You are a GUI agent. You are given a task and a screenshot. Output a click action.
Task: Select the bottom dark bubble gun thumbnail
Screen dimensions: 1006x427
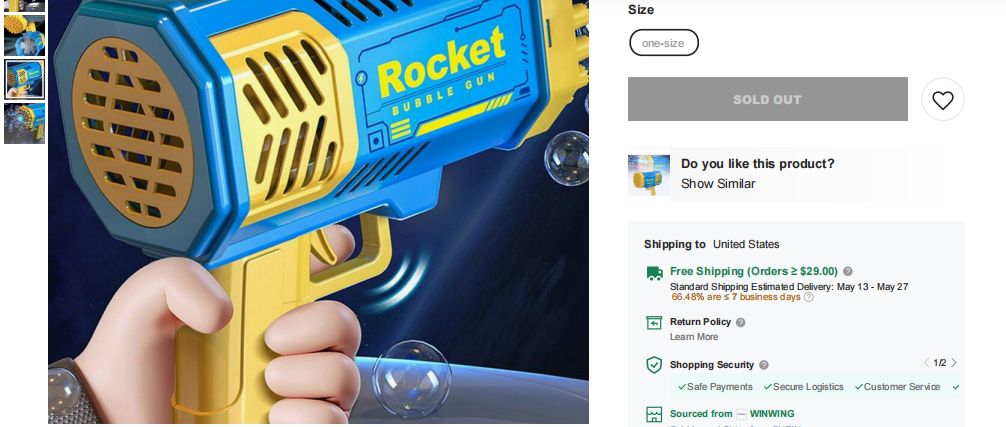tap(24, 123)
